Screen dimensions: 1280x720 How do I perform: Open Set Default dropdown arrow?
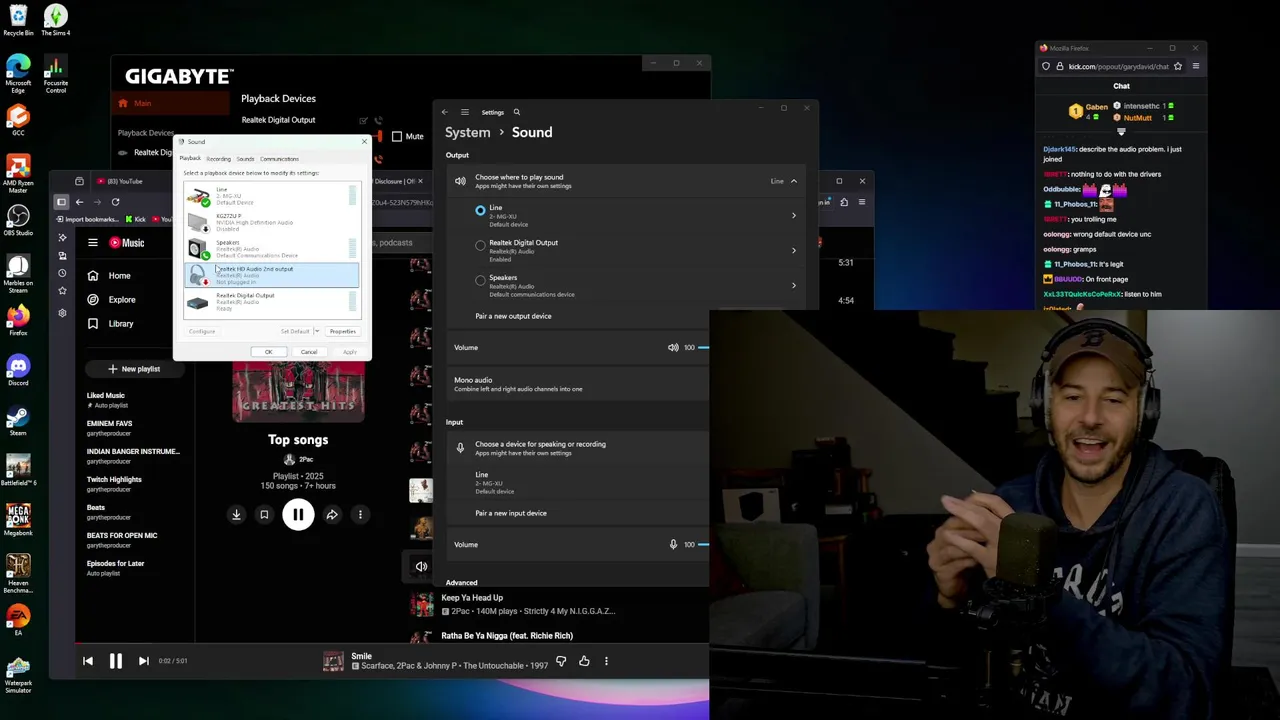[x=317, y=331]
